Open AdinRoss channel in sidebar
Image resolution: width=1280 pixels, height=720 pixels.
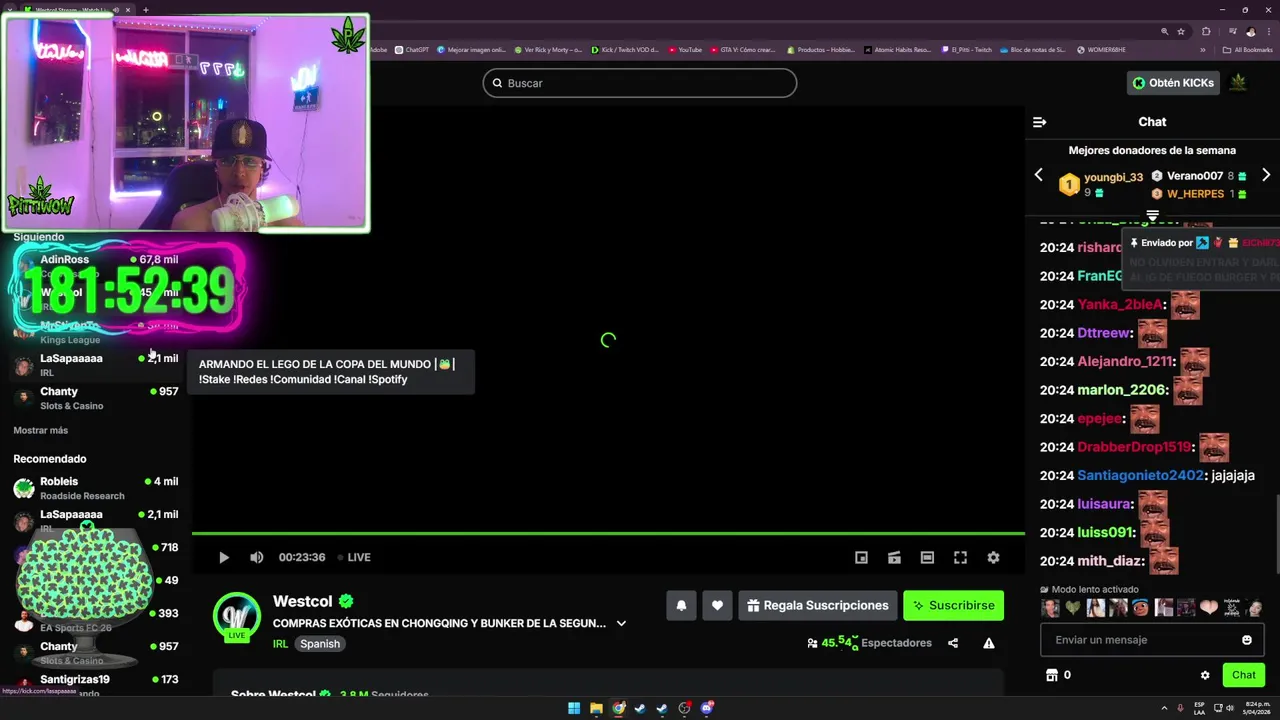[x=96, y=264]
